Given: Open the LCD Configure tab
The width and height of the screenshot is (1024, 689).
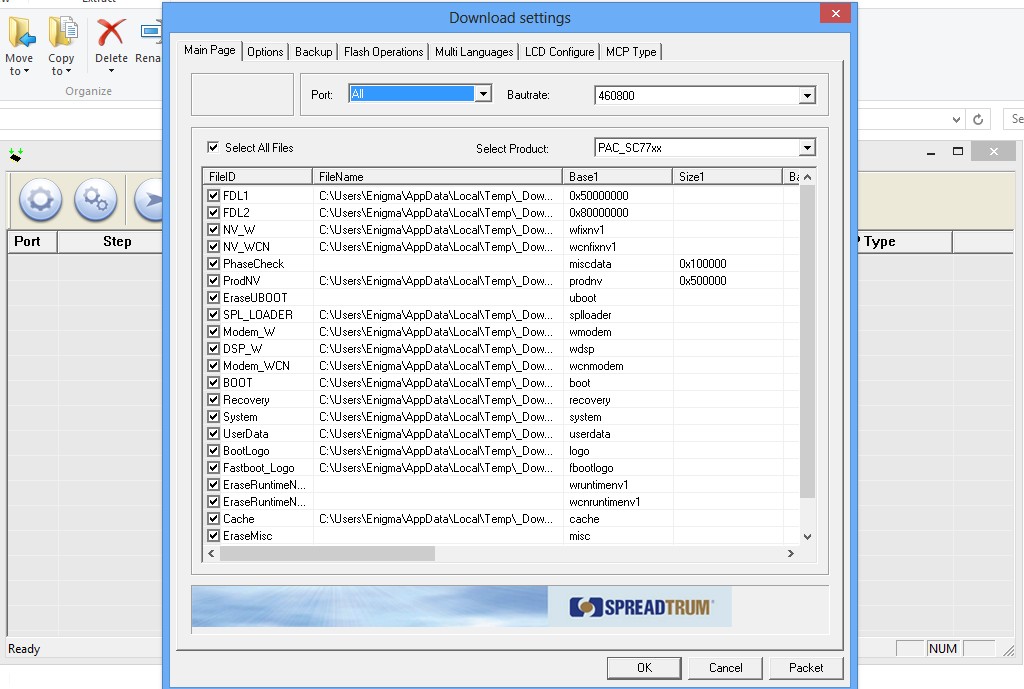Looking at the screenshot, I should click(559, 52).
